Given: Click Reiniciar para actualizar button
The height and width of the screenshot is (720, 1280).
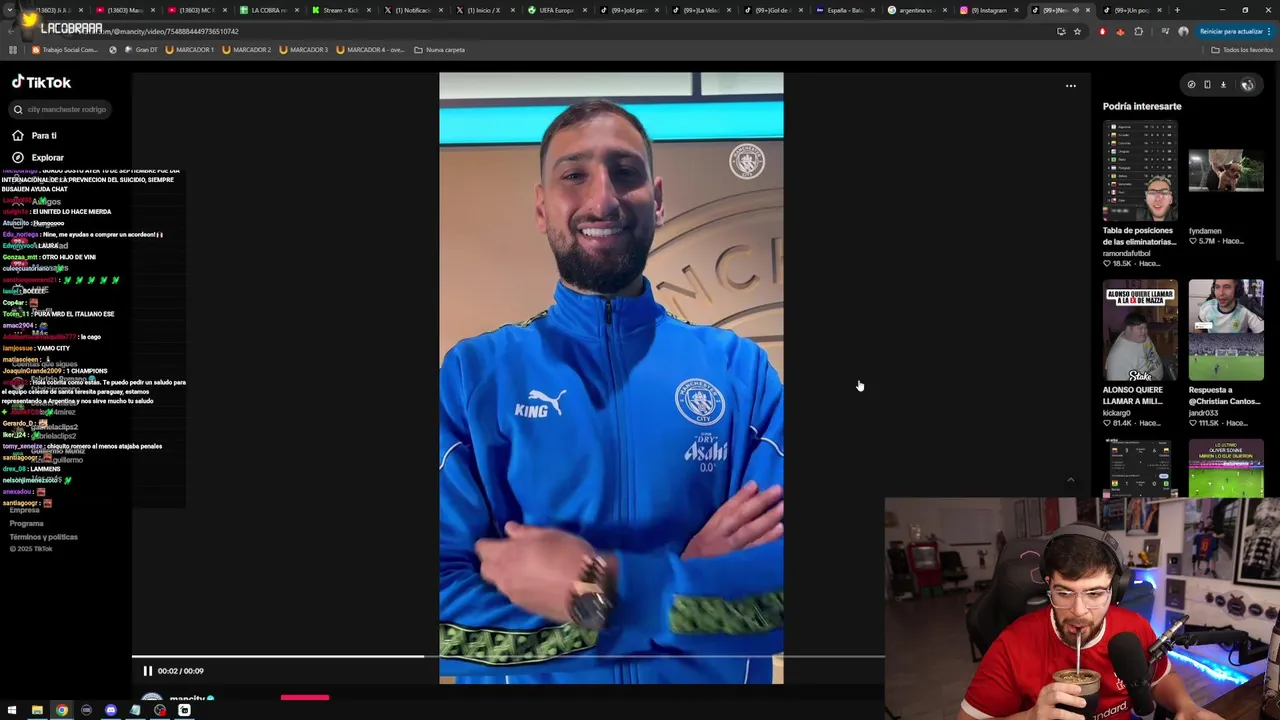Looking at the screenshot, I should pyautogui.click(x=1231, y=31).
